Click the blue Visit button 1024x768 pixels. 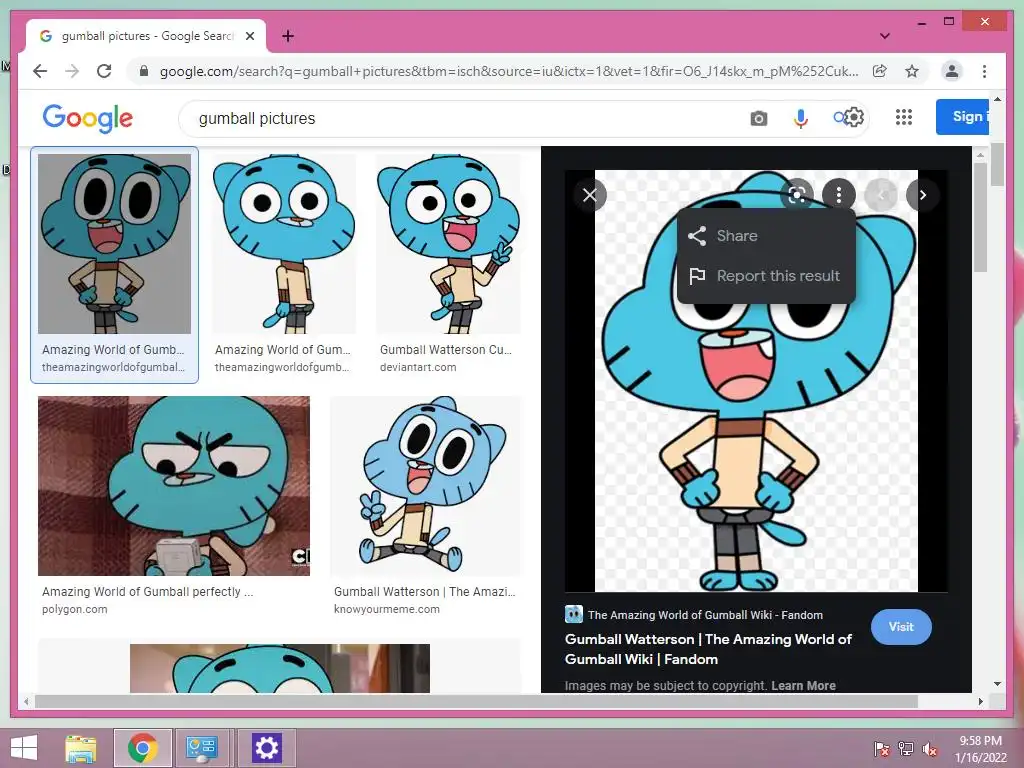(x=901, y=627)
